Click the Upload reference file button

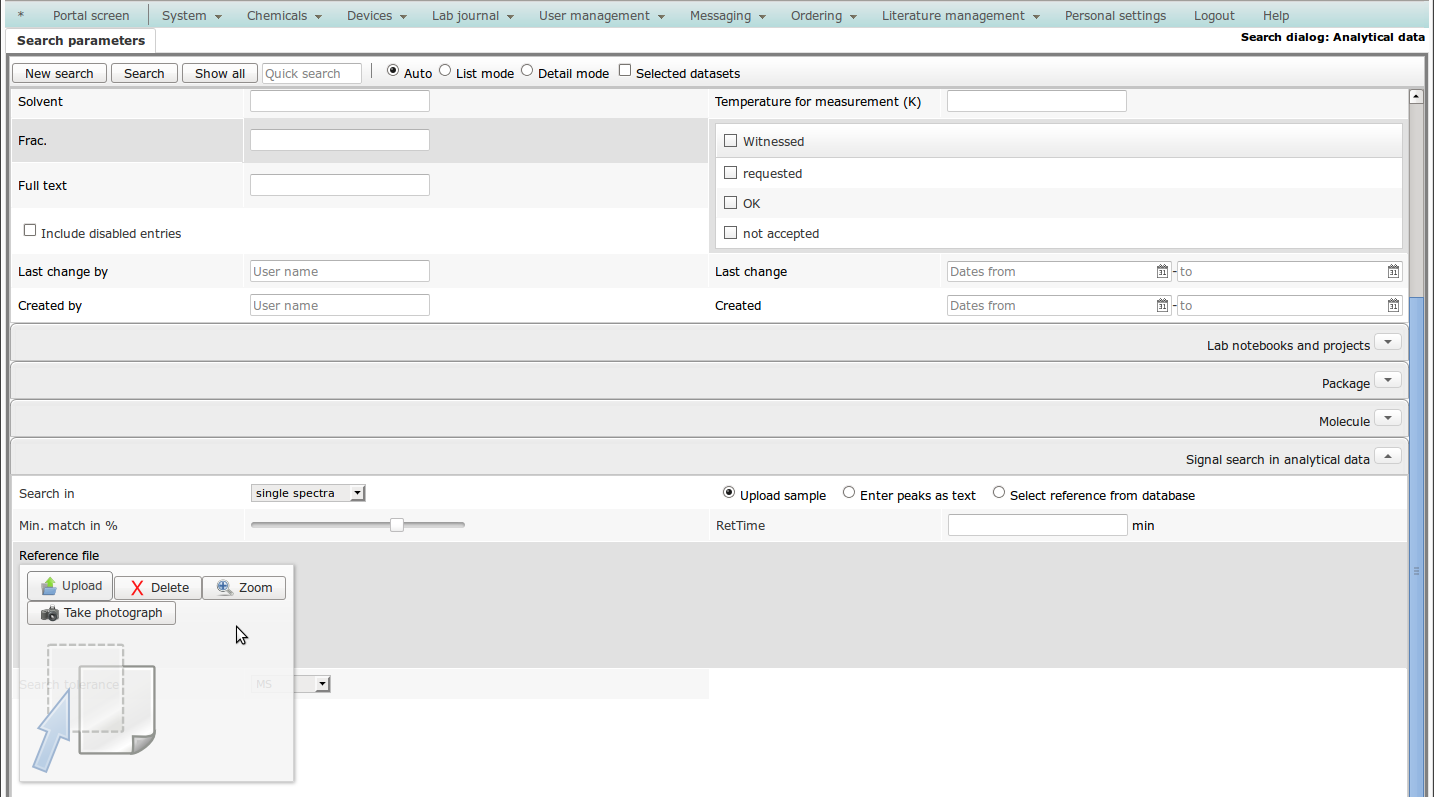coord(70,586)
